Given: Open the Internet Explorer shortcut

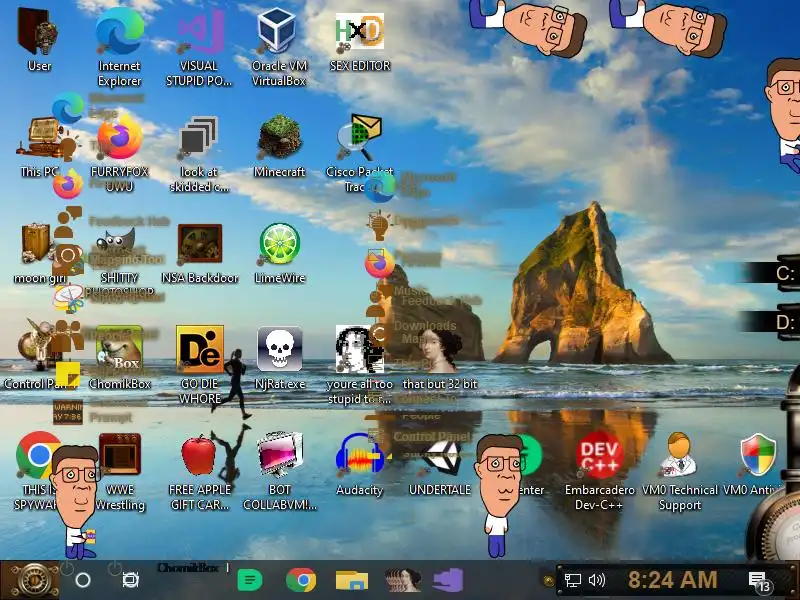Looking at the screenshot, I should pos(119,46).
